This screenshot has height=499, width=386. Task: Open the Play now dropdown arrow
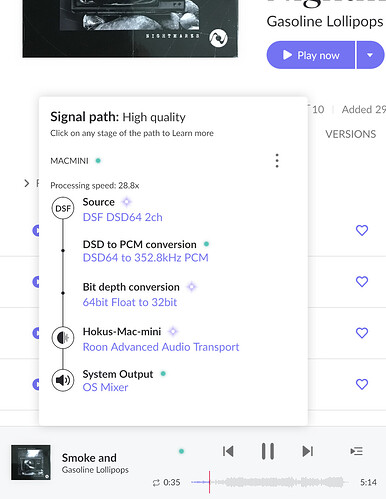[x=370, y=55]
